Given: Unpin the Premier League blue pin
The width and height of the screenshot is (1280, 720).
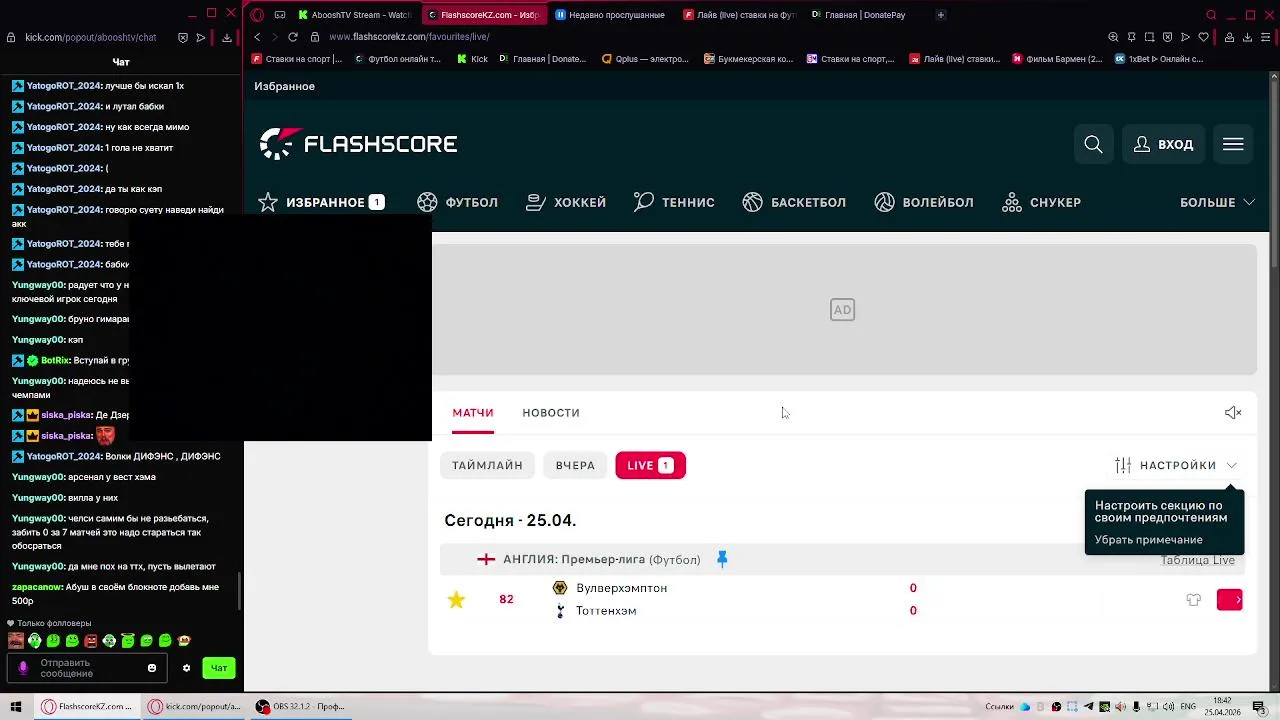Looking at the screenshot, I should (x=722, y=559).
